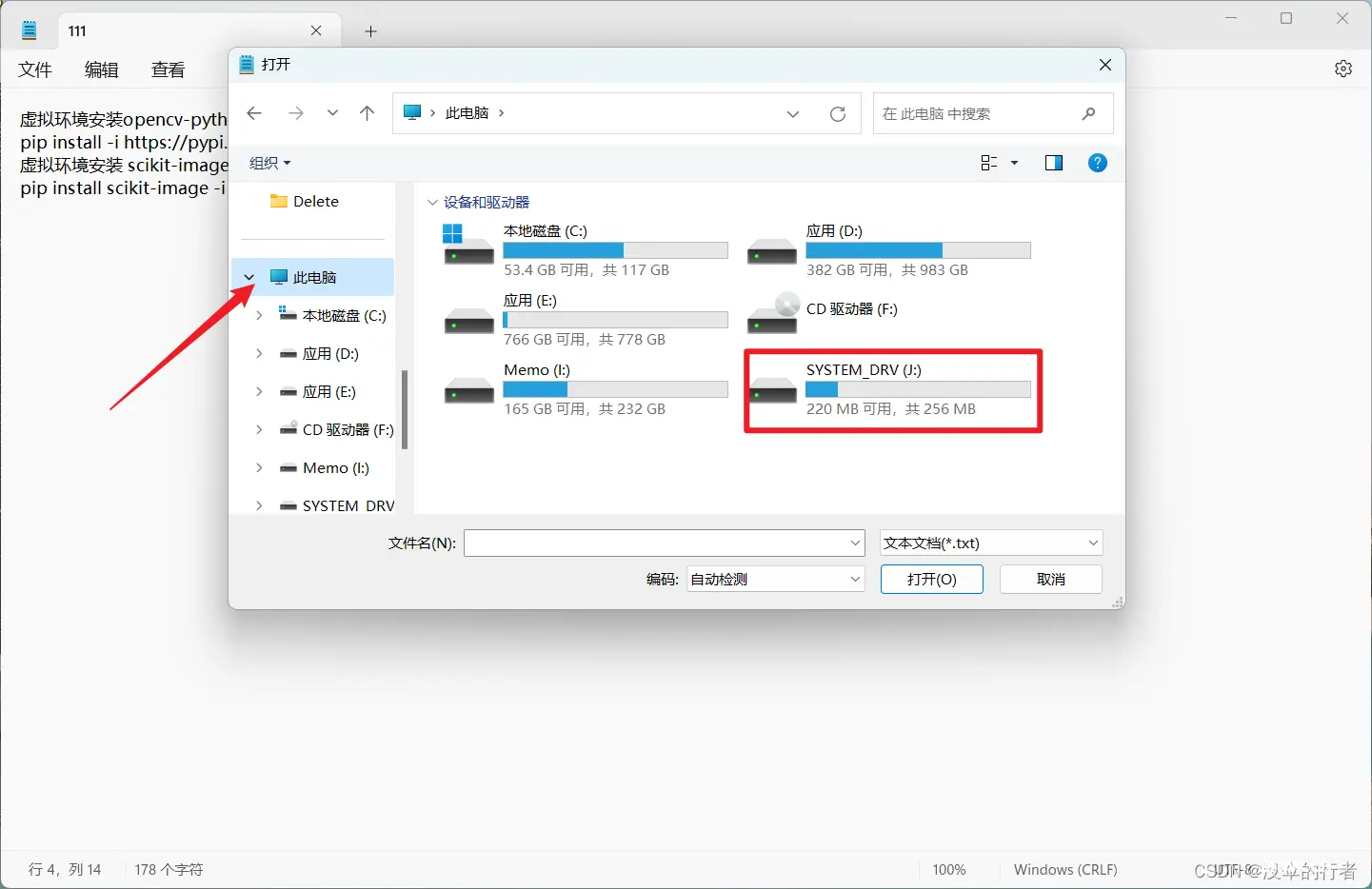Click '行 4，列 14' in status bar
Image resolution: width=1372 pixels, height=889 pixels.
pyautogui.click(x=65, y=870)
